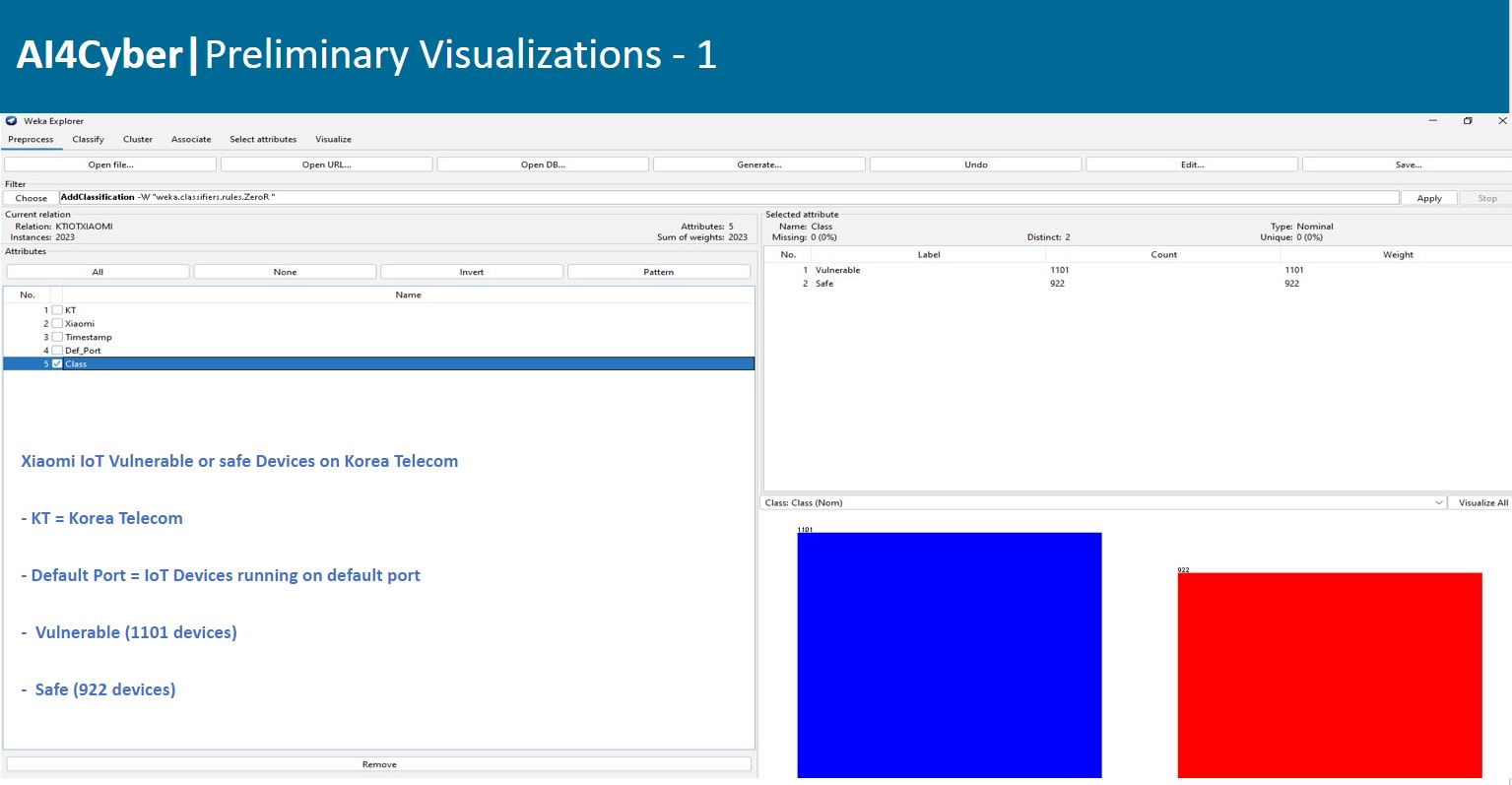The width and height of the screenshot is (1512, 785).
Task: Click the Unique: 0 (0%) text
Action: [1291, 237]
